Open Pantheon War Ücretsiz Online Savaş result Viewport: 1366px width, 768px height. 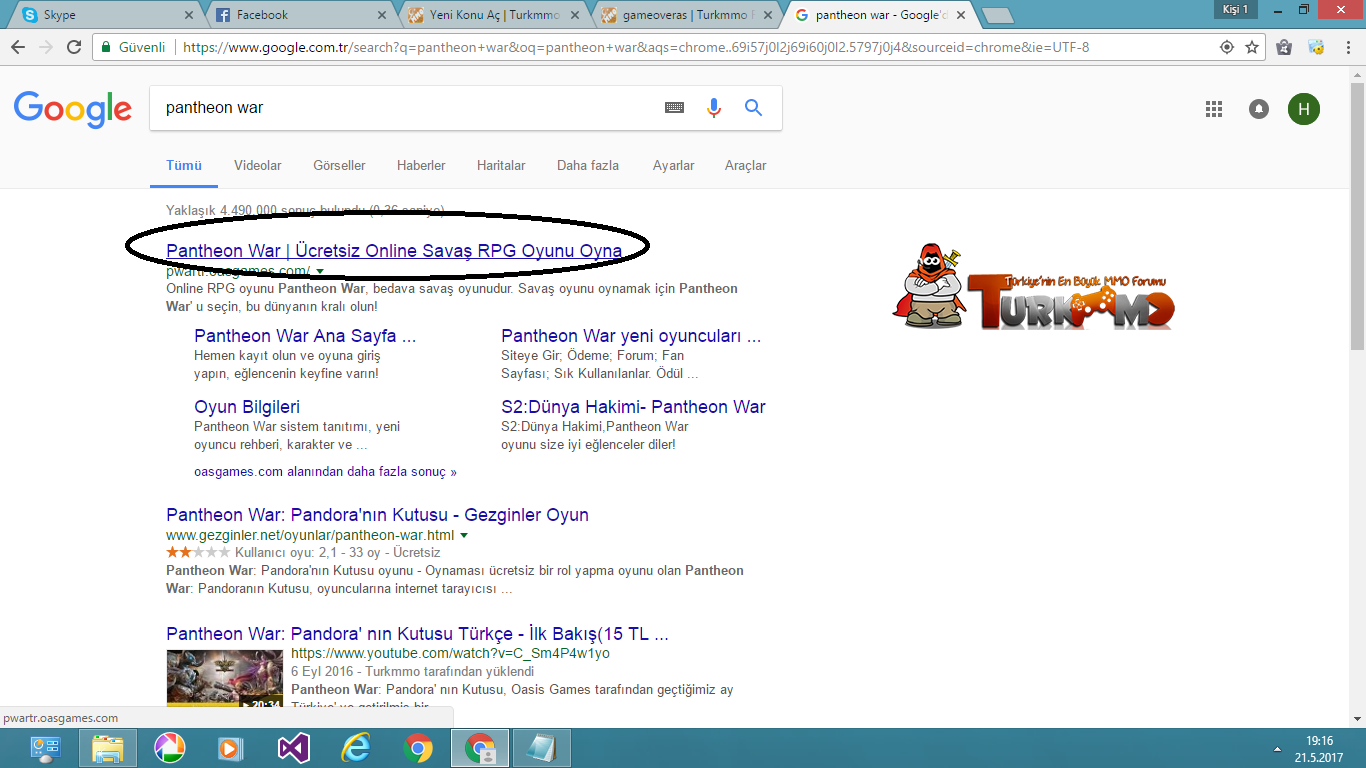click(x=394, y=251)
